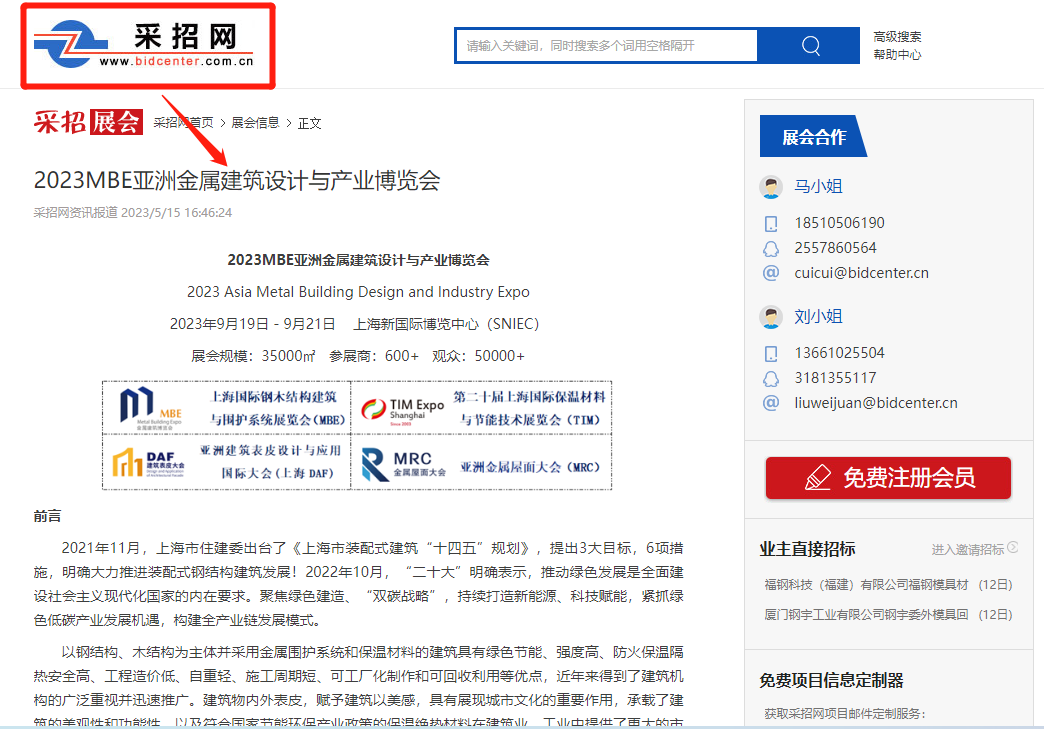Open 展会信息 breadcrumb link
The image size is (1044, 729).
tap(255, 122)
